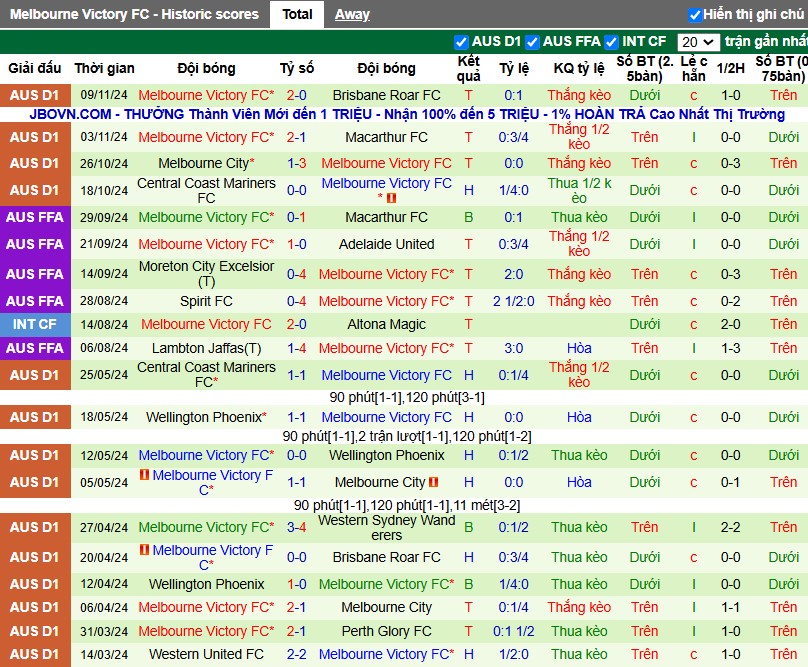Disable the Hiển thị ghi chú checkbox
The image size is (808, 667).
pyautogui.click(x=695, y=15)
